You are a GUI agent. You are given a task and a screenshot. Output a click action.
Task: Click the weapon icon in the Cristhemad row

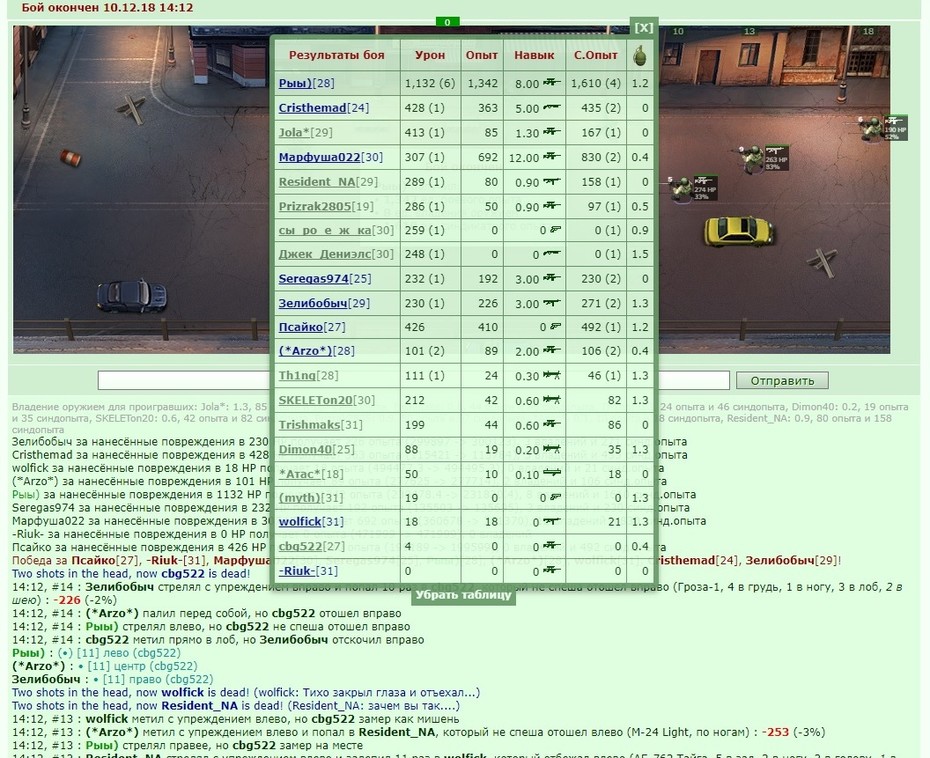[552, 107]
